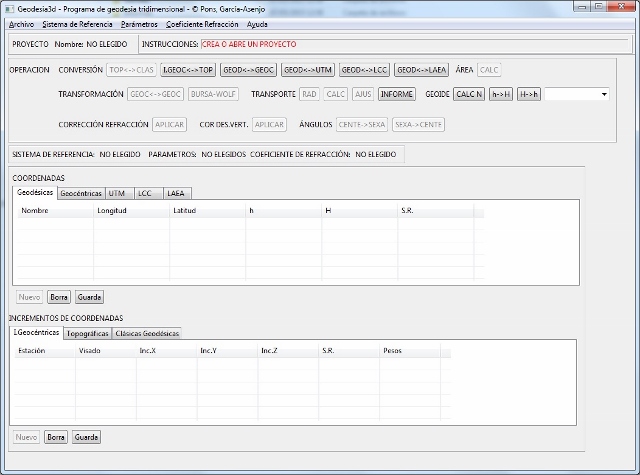Select the GEOD<->LCC conversion button
Image resolution: width=640 pixels, height=475 pixels.
tap(364, 70)
